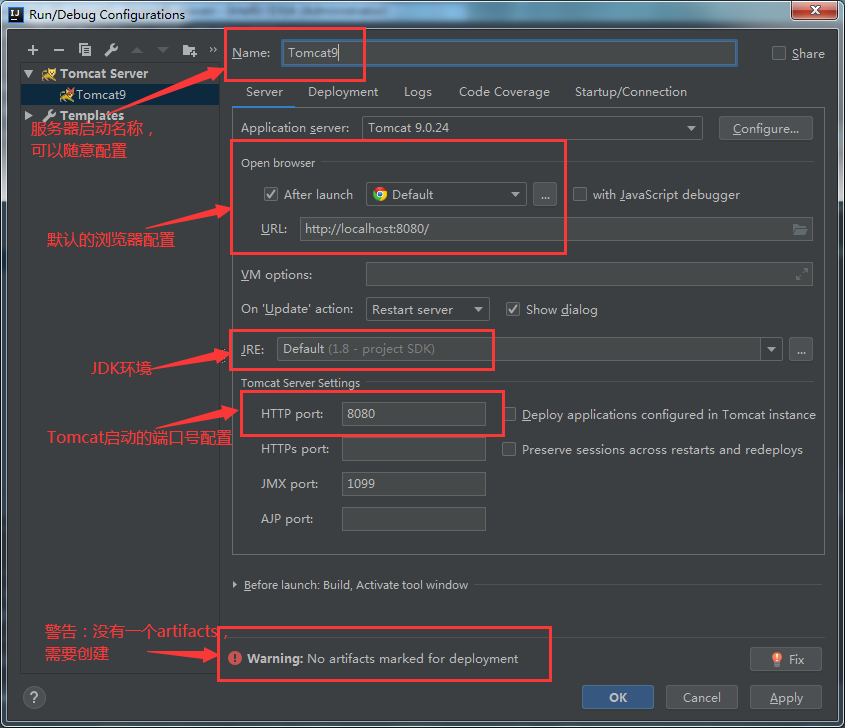Show more toolbar actions chevron
This screenshot has height=728, width=845.
(x=213, y=50)
